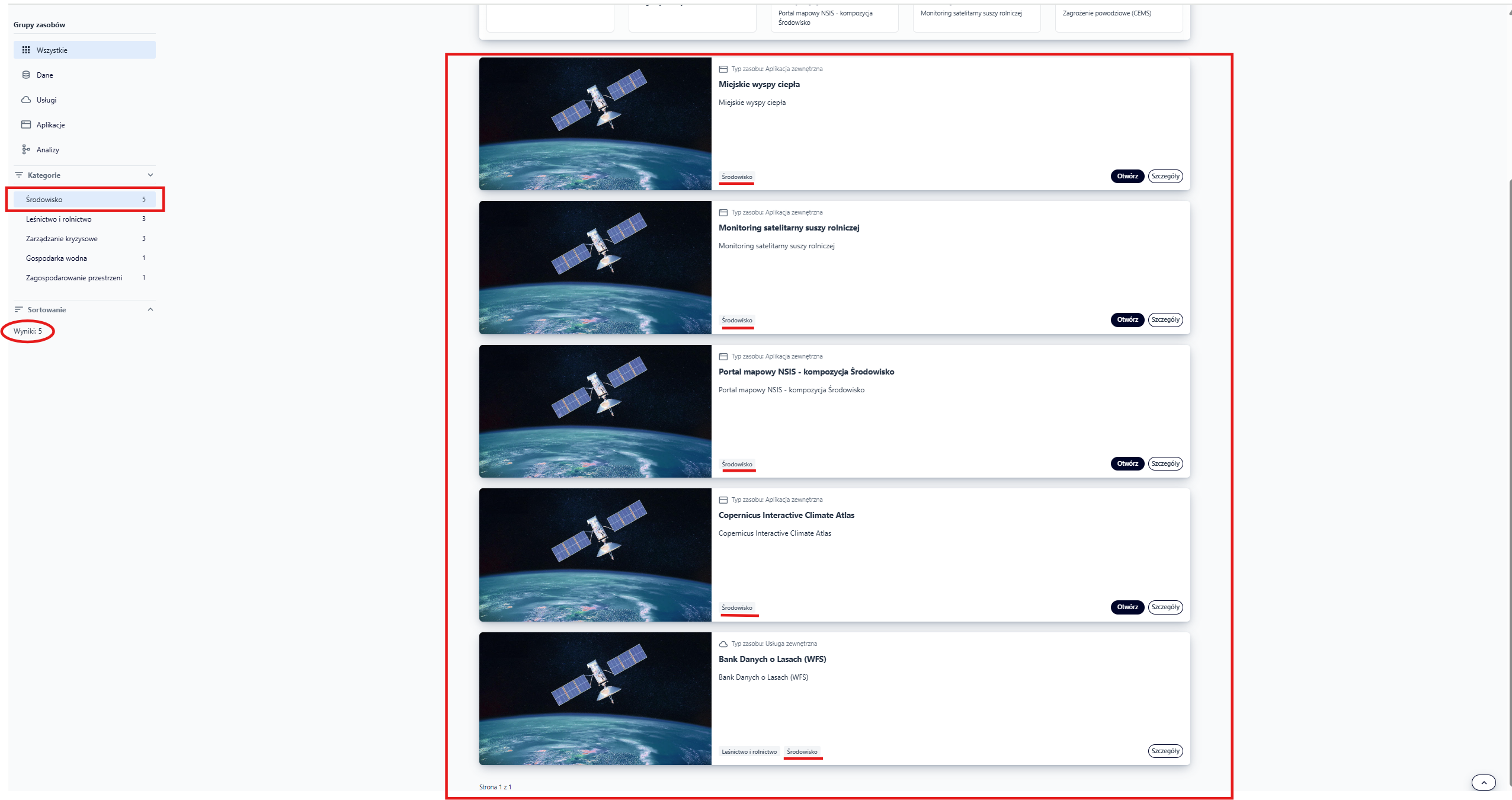Click the Wszystkie grid icon

click(26, 50)
